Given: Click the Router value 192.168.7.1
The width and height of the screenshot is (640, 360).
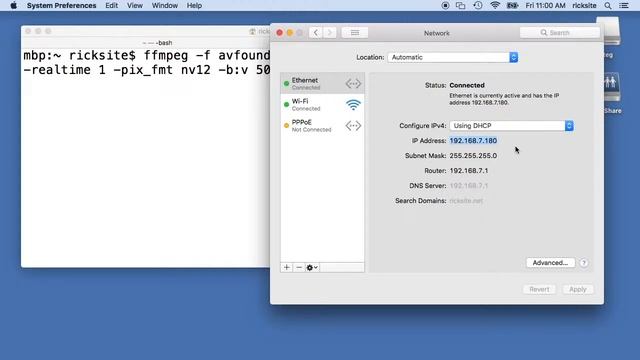Looking at the screenshot, I should point(469,171).
